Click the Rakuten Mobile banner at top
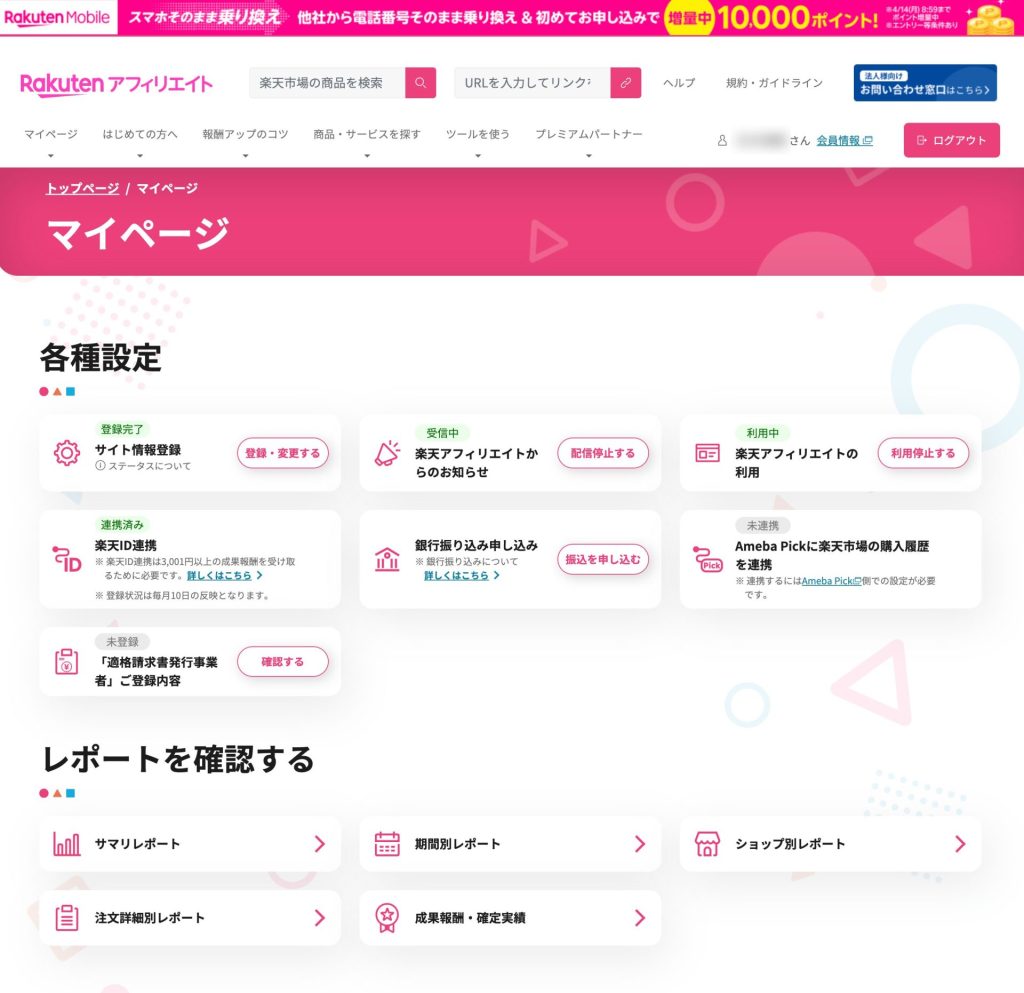The image size is (1024, 993). coord(512,18)
